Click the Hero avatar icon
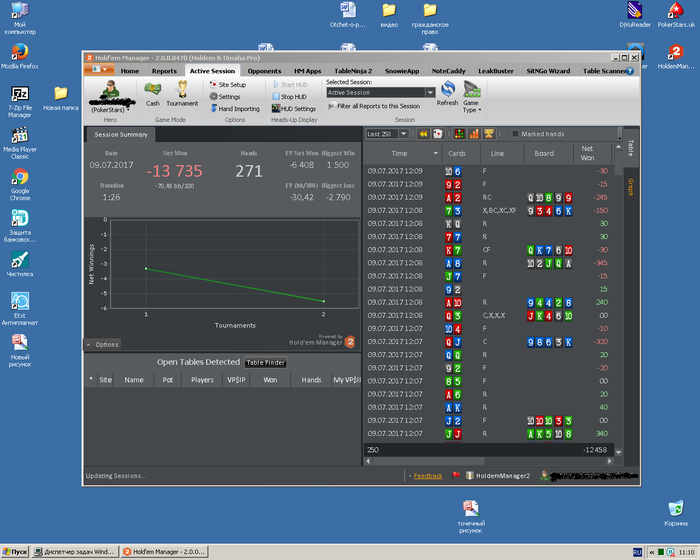 pos(110,89)
